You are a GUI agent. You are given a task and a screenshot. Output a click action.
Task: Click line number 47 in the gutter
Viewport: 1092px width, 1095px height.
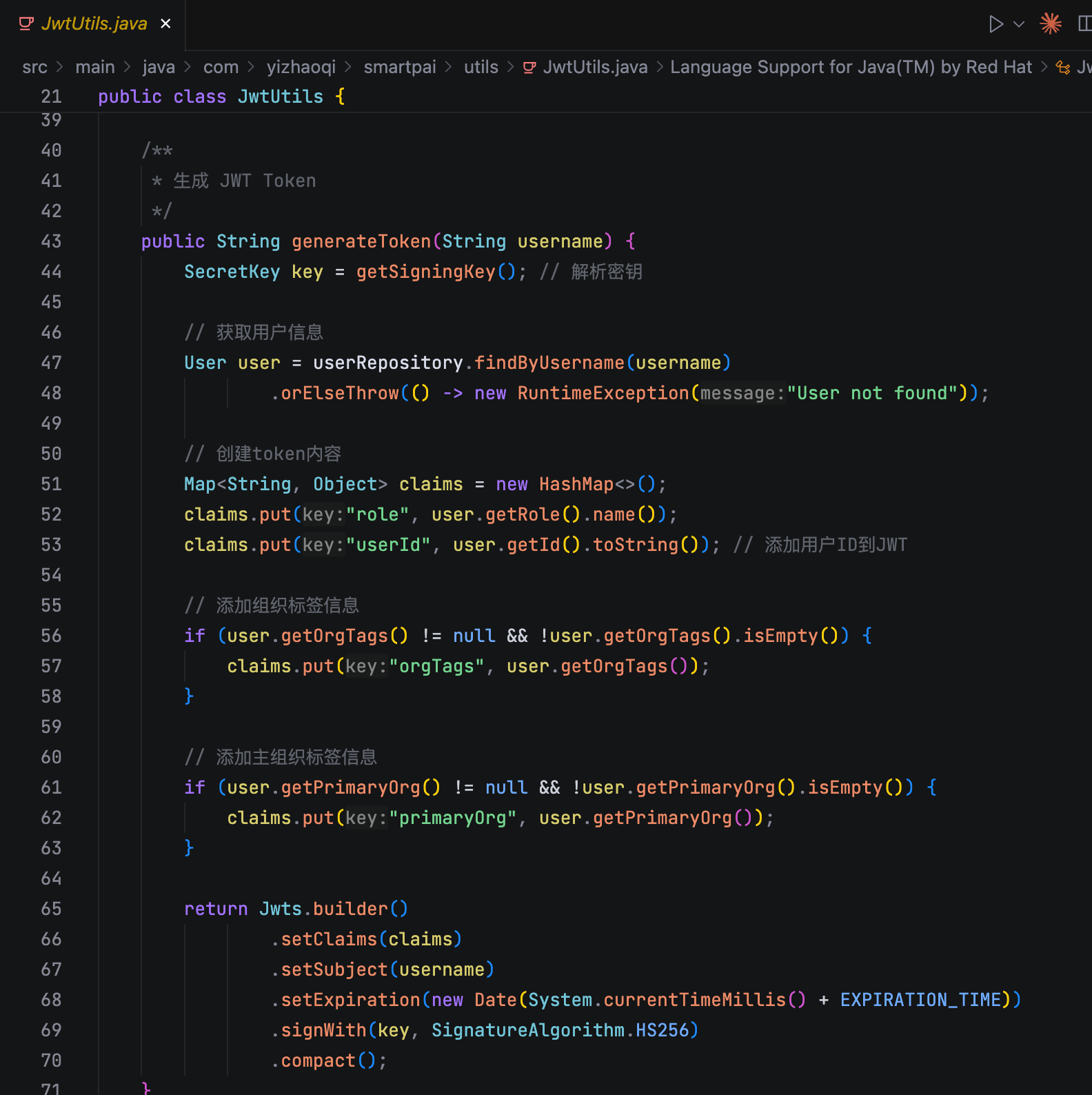click(52, 363)
